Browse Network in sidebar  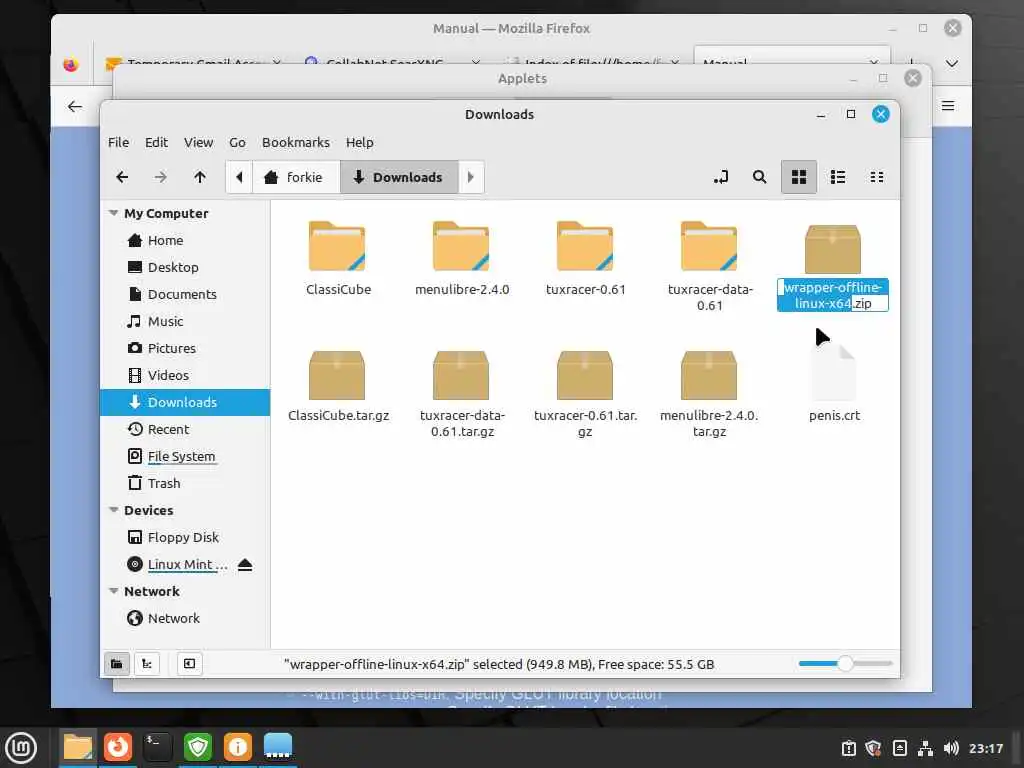(x=185, y=618)
